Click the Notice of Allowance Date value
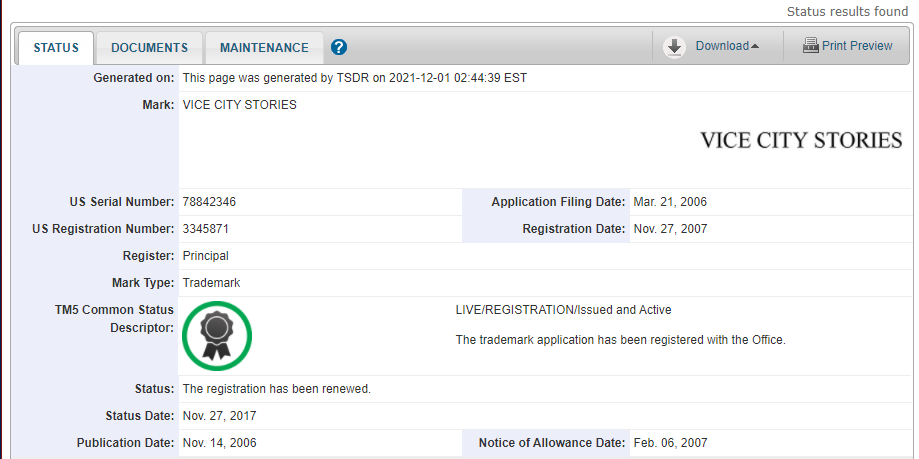 [670, 443]
